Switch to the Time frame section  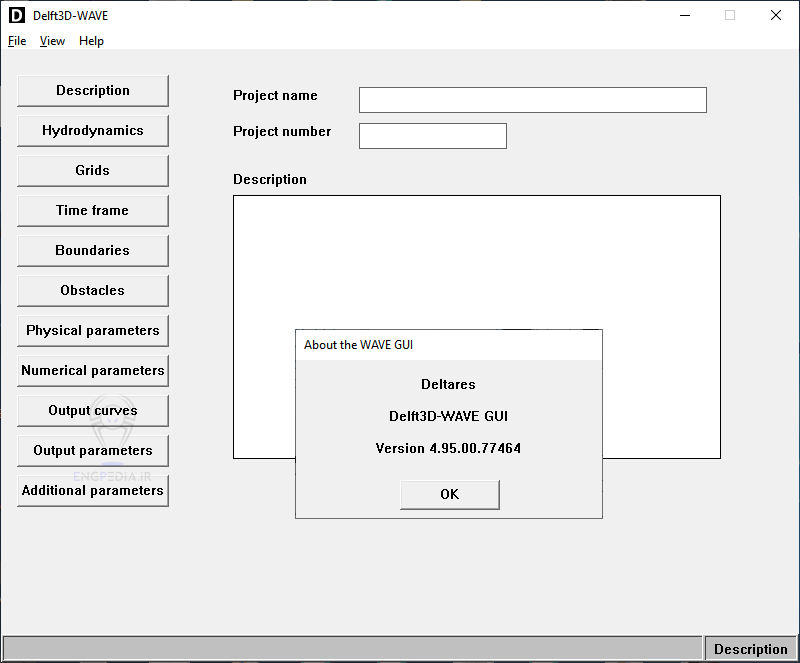point(93,211)
